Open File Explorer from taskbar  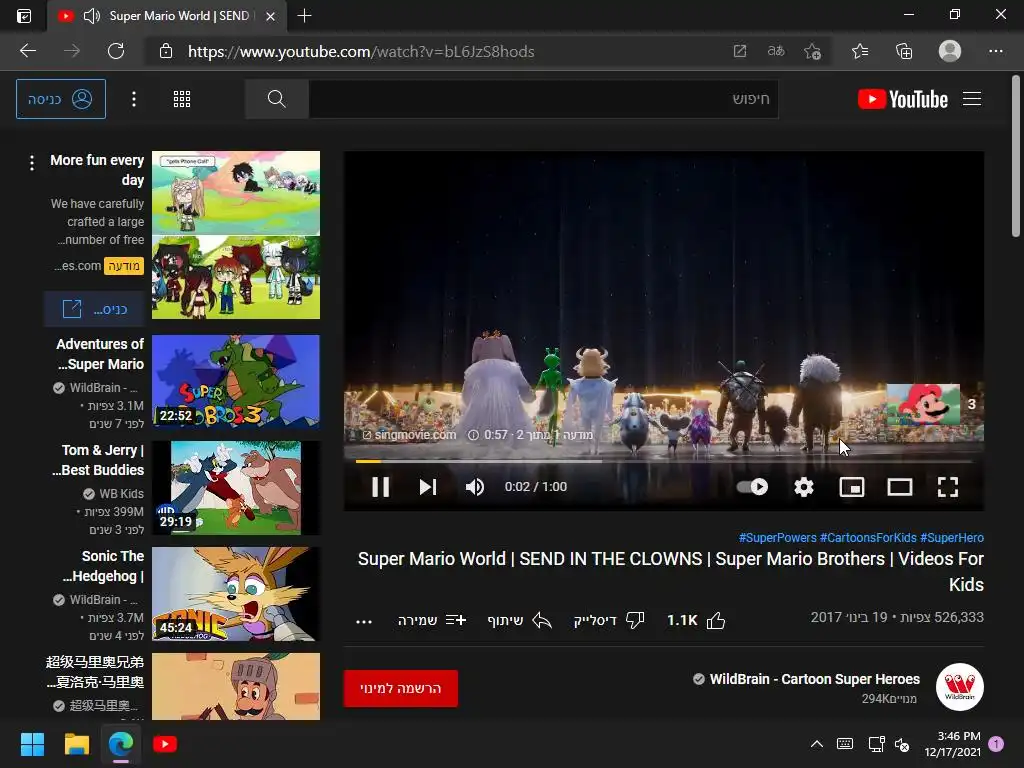pyautogui.click(x=76, y=744)
